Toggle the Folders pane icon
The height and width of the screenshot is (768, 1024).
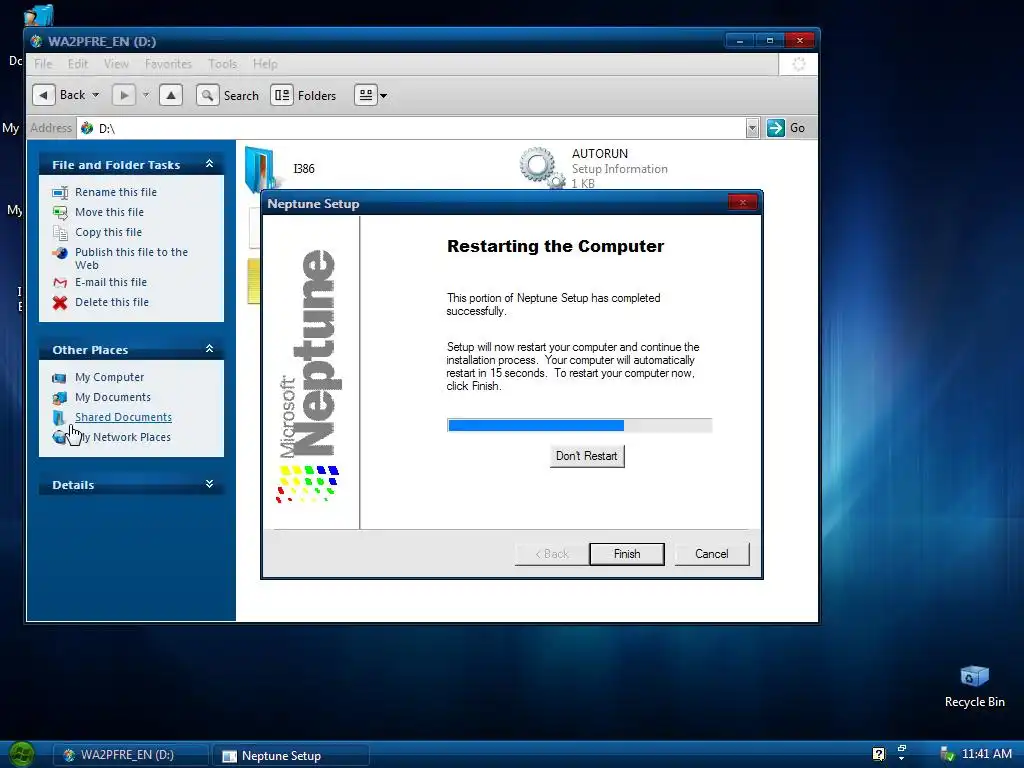[x=282, y=95]
